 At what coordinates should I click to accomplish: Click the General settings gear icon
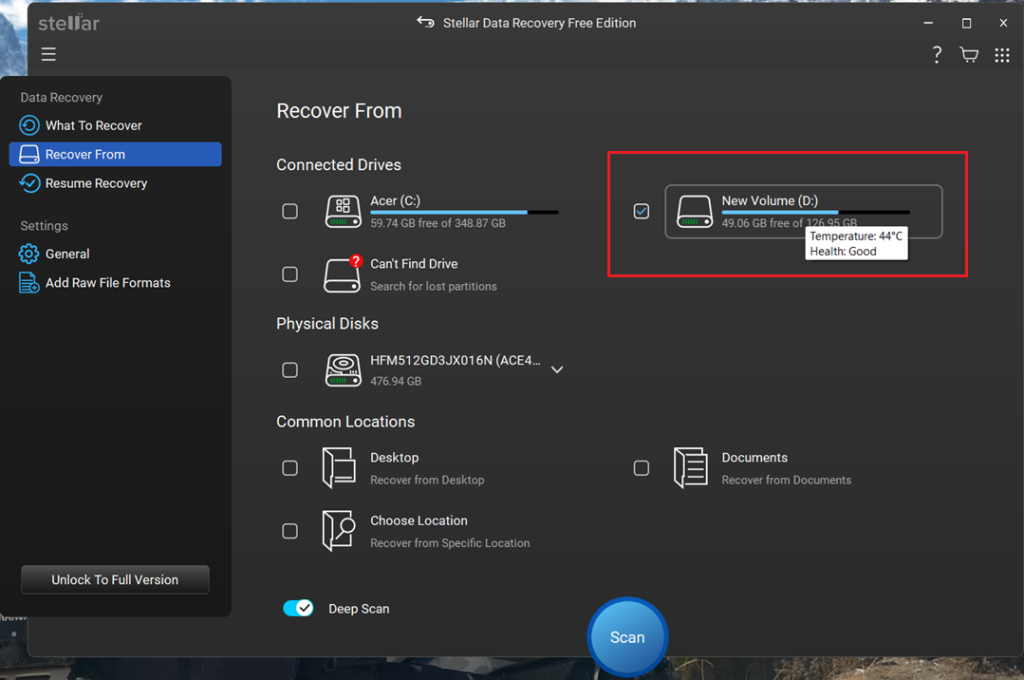(29, 253)
